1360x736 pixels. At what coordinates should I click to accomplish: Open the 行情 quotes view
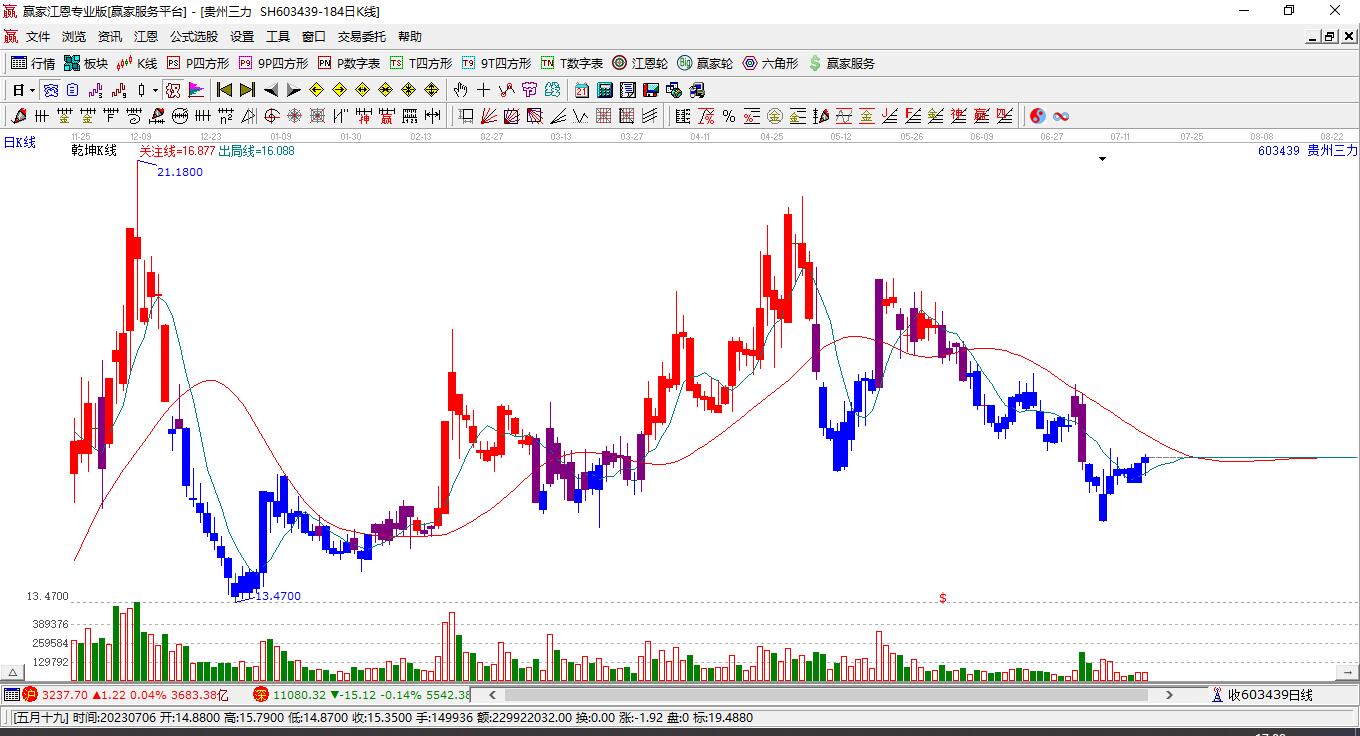tap(33, 63)
